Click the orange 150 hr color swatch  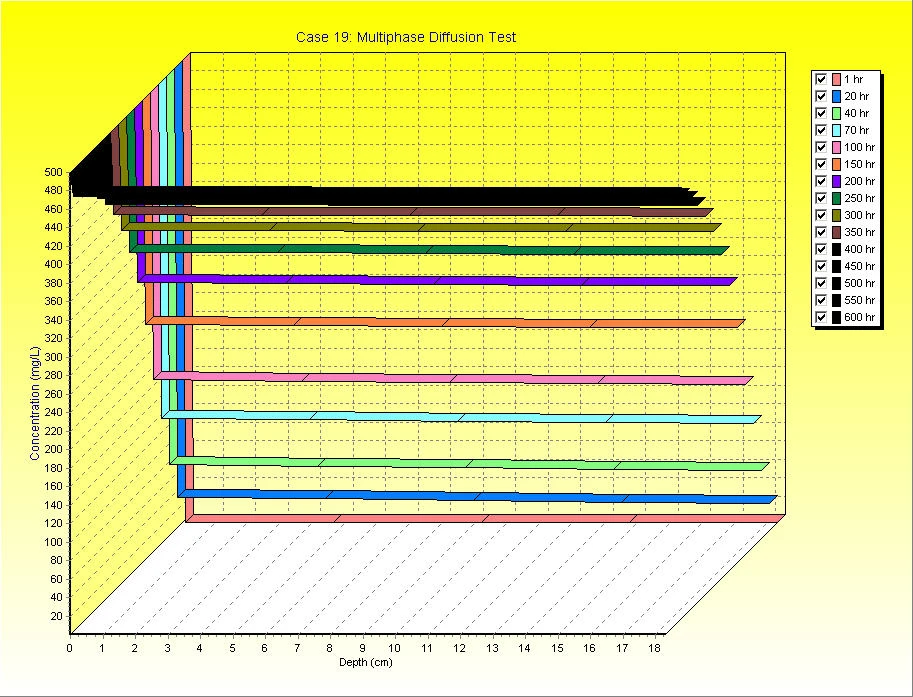(836, 164)
